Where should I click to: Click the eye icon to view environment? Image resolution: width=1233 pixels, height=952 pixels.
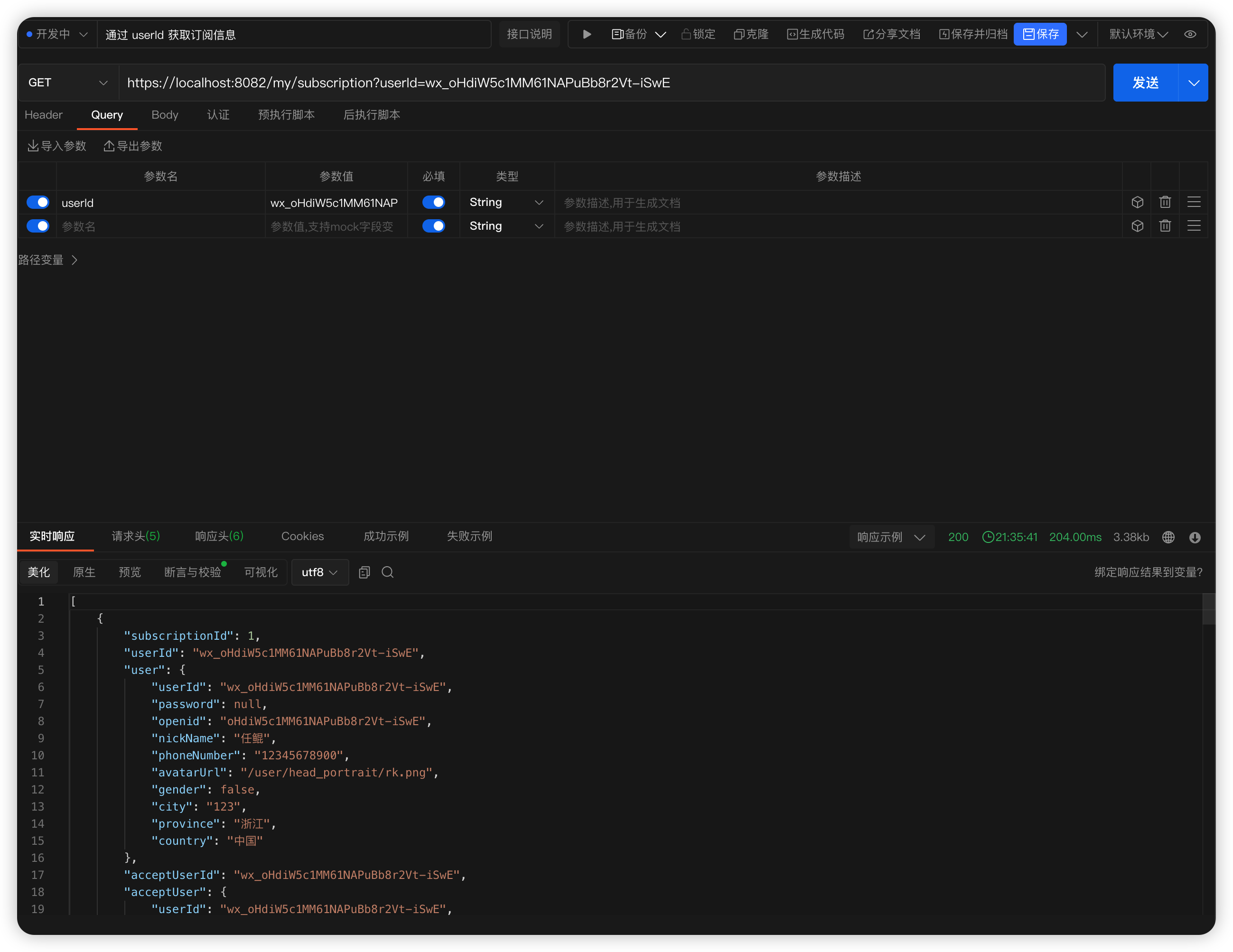pyautogui.click(x=1190, y=35)
